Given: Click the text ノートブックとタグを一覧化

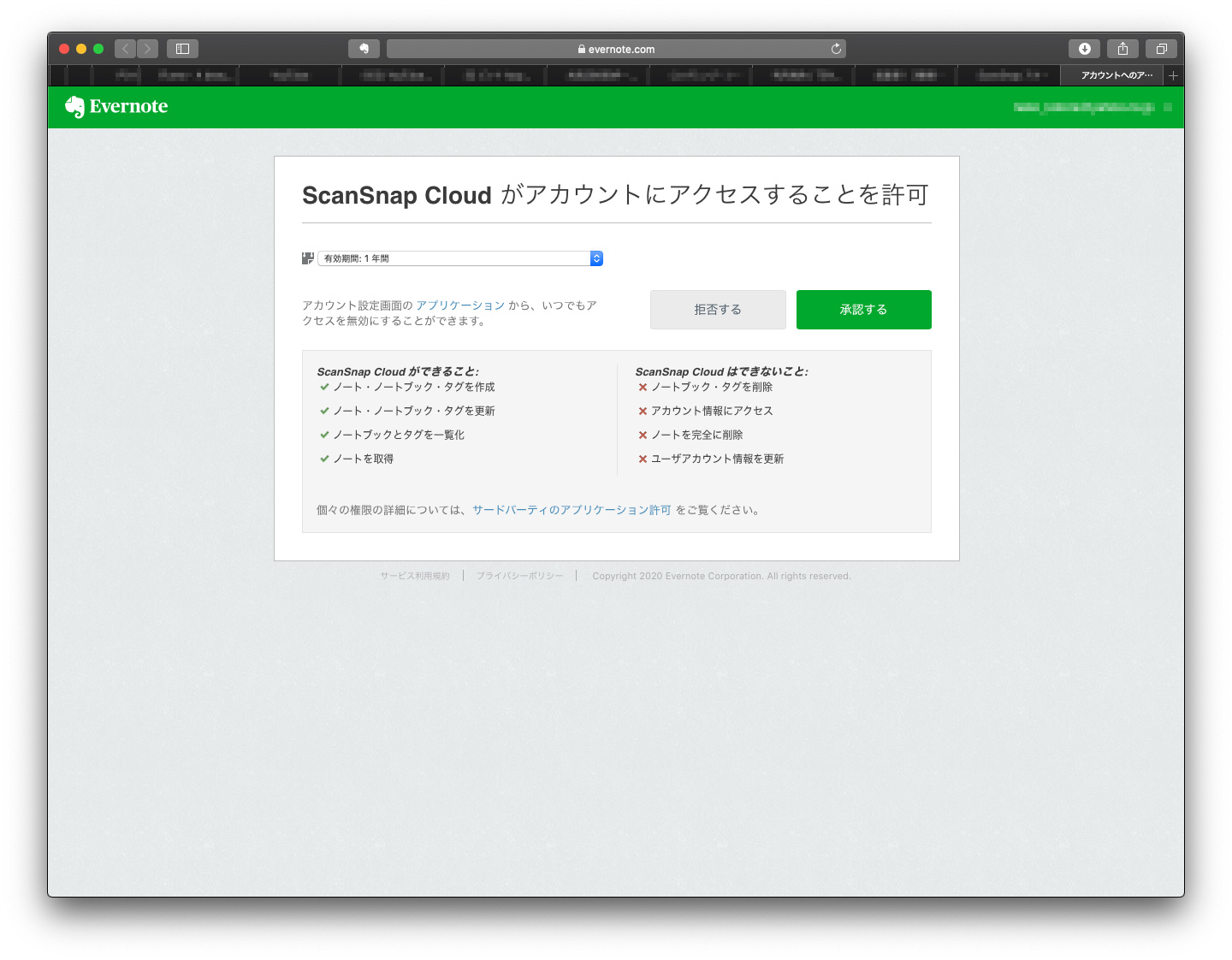Looking at the screenshot, I should pos(399,435).
